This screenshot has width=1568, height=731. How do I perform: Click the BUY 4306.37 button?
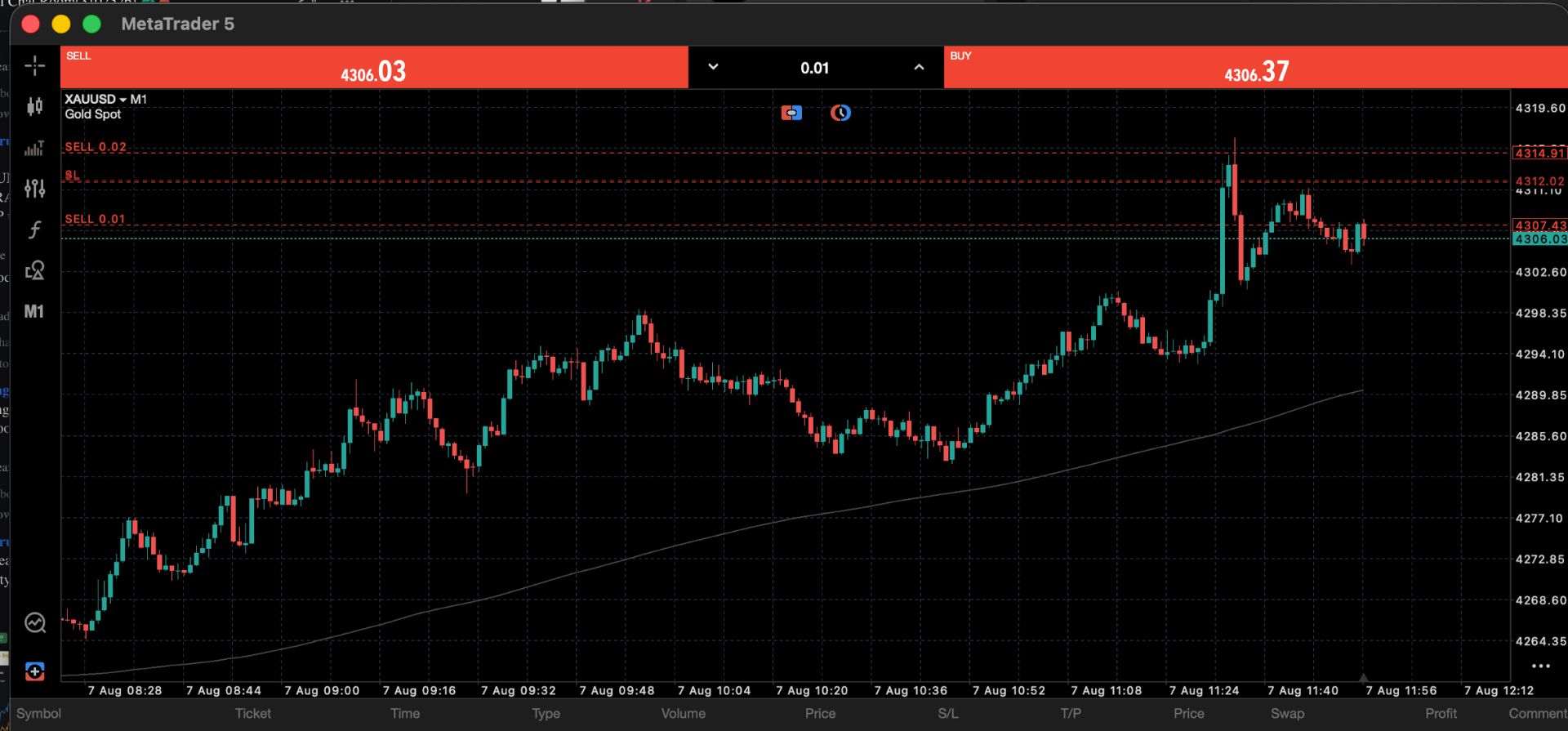(x=1255, y=67)
